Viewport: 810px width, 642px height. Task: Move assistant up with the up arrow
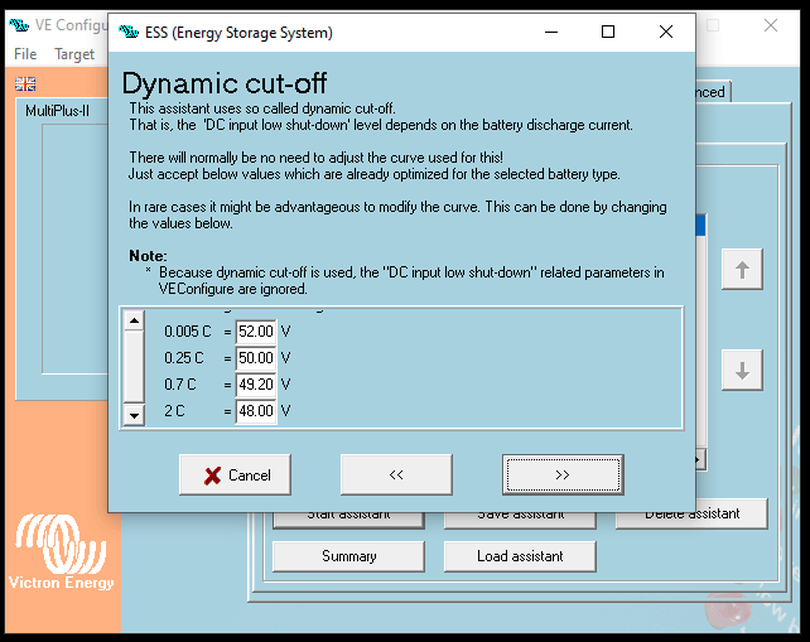click(742, 269)
